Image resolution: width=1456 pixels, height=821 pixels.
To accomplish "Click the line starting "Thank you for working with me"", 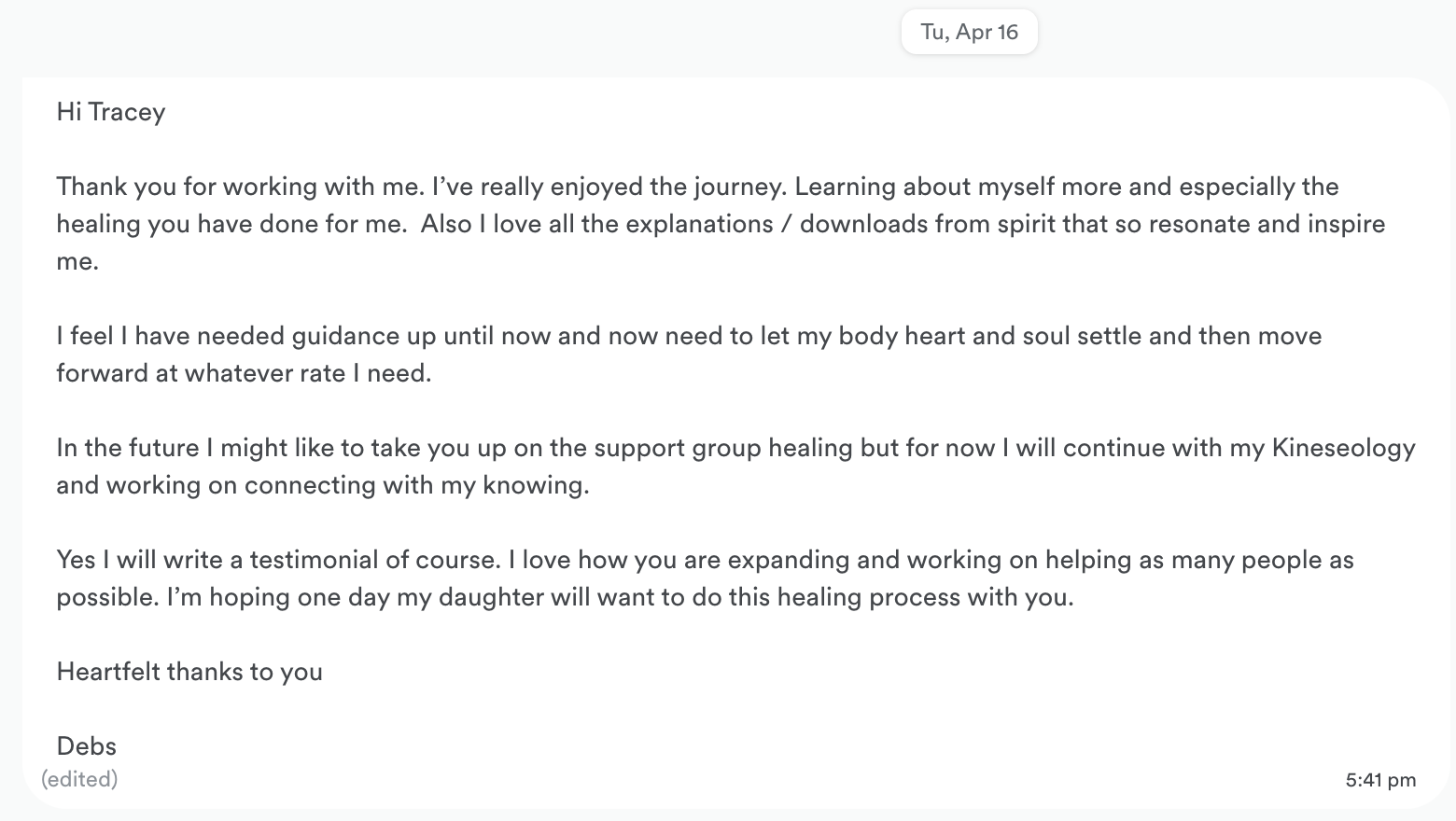I will coord(697,187).
